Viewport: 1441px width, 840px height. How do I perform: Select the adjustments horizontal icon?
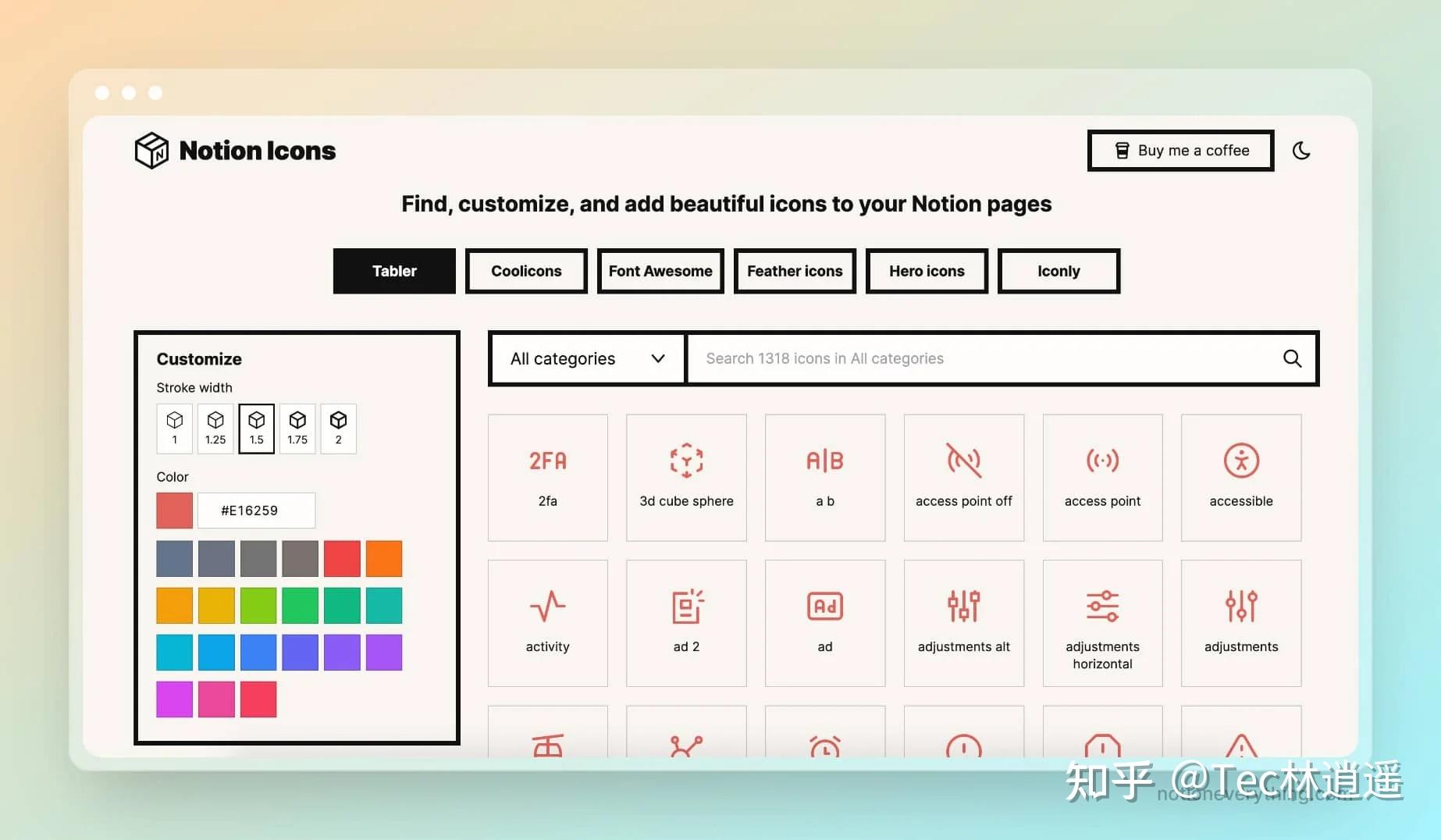pos(1102,621)
